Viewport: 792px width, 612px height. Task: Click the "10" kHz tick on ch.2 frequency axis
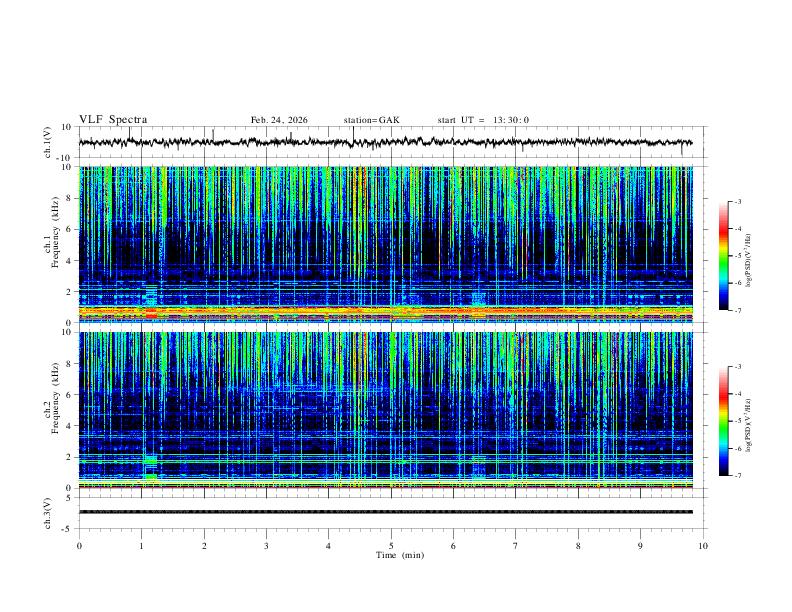coord(66,332)
